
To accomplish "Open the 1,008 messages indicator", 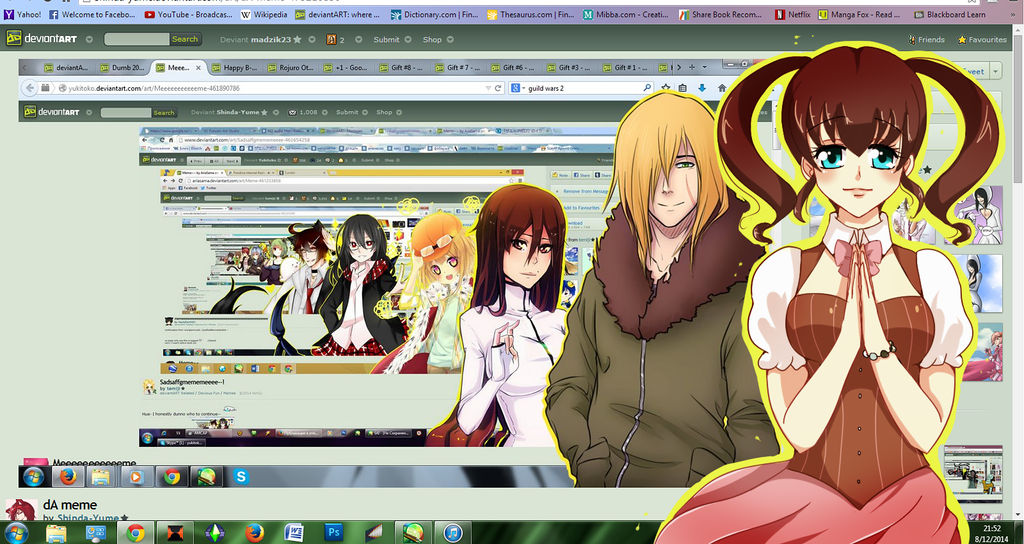I will pos(302,112).
